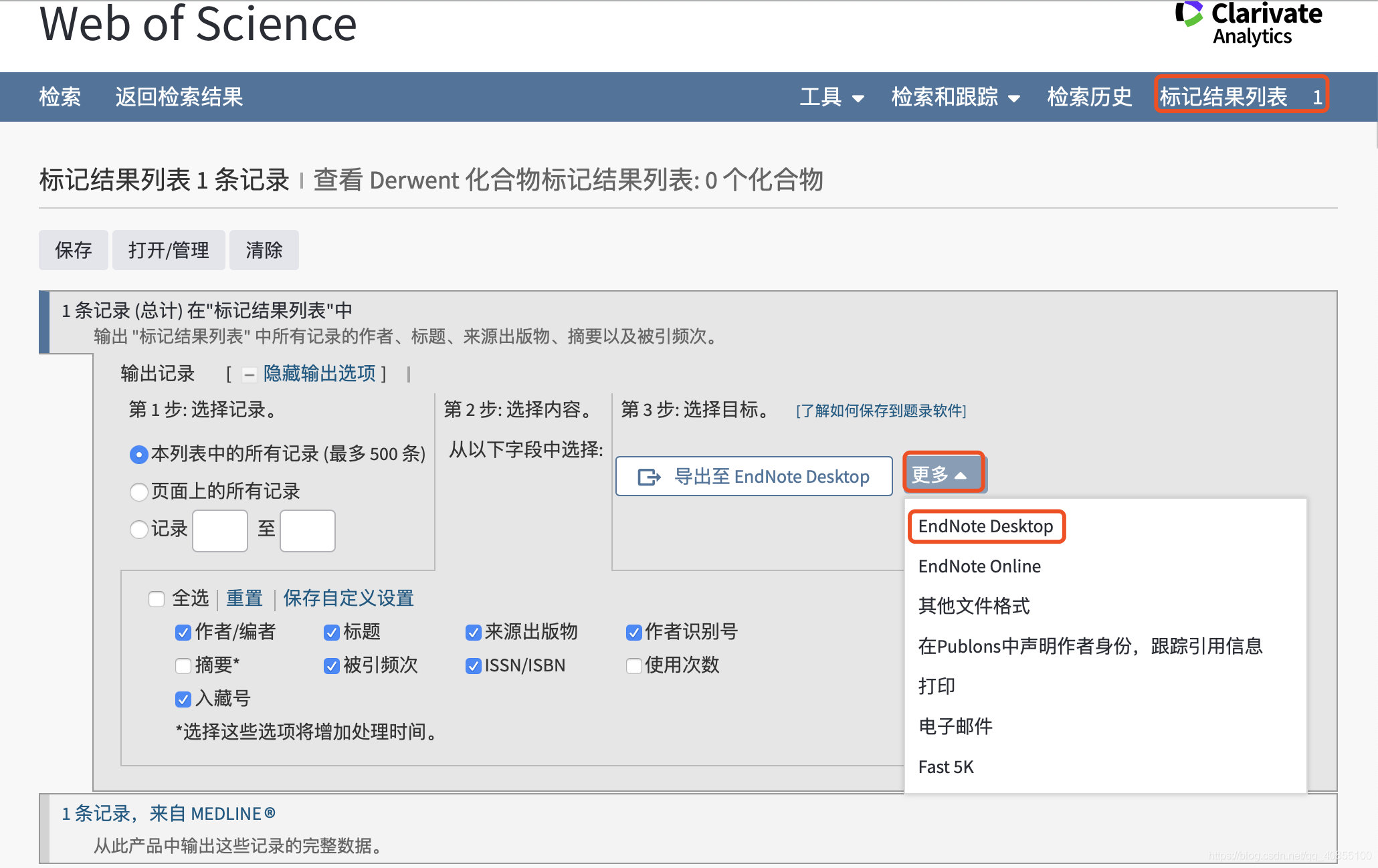Click the record range end input field
The image size is (1378, 868).
tap(308, 530)
